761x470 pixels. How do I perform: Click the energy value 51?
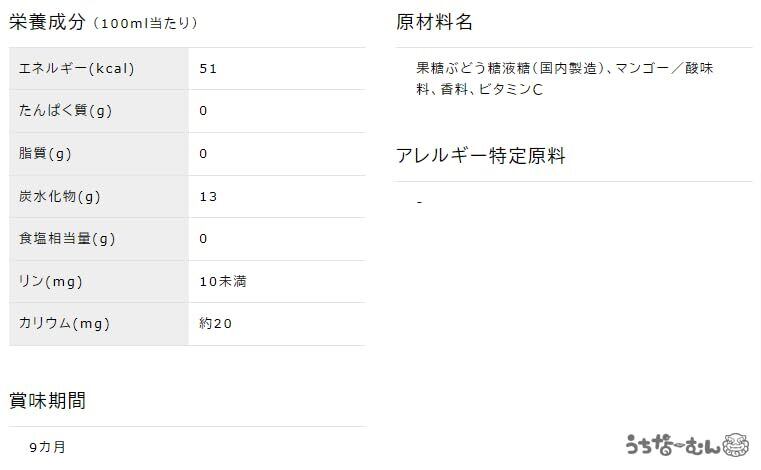(x=208, y=69)
